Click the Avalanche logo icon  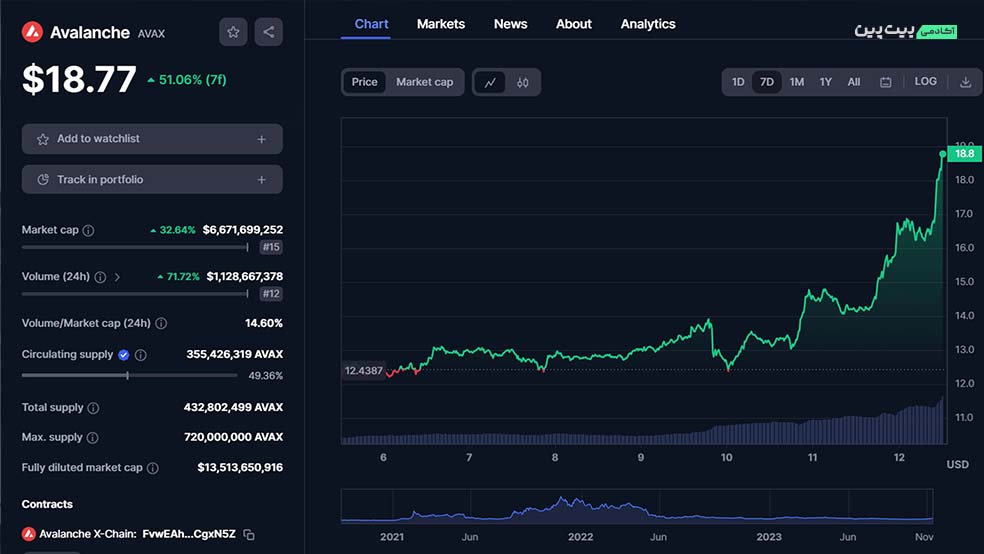point(32,32)
